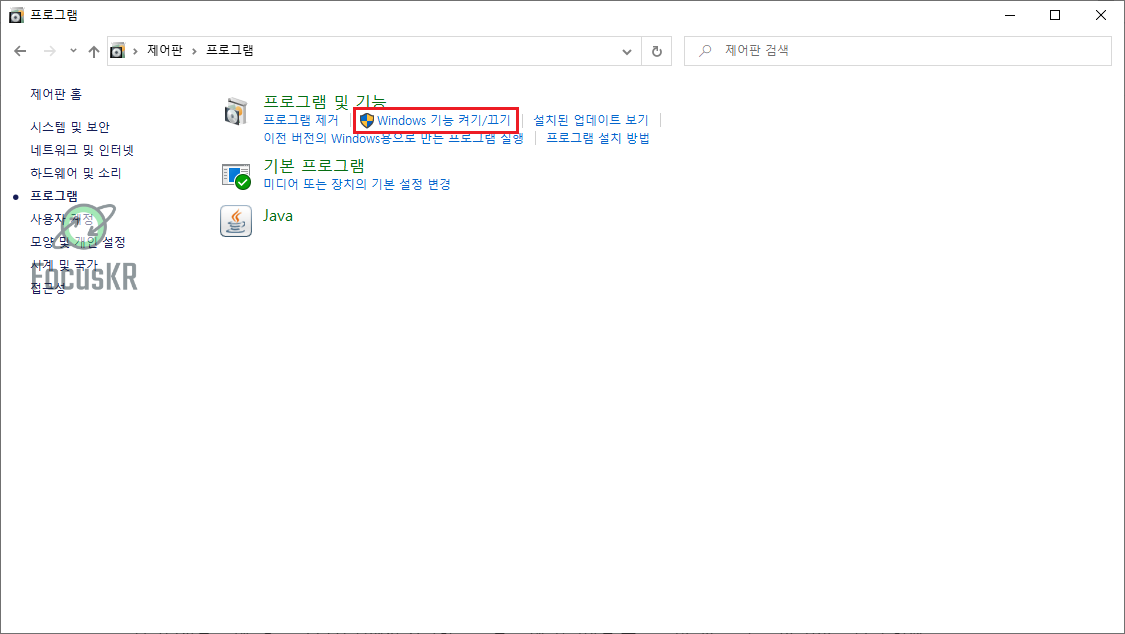
Task: Click the Forward arrow in the navigation bar
Action: [x=50, y=51]
